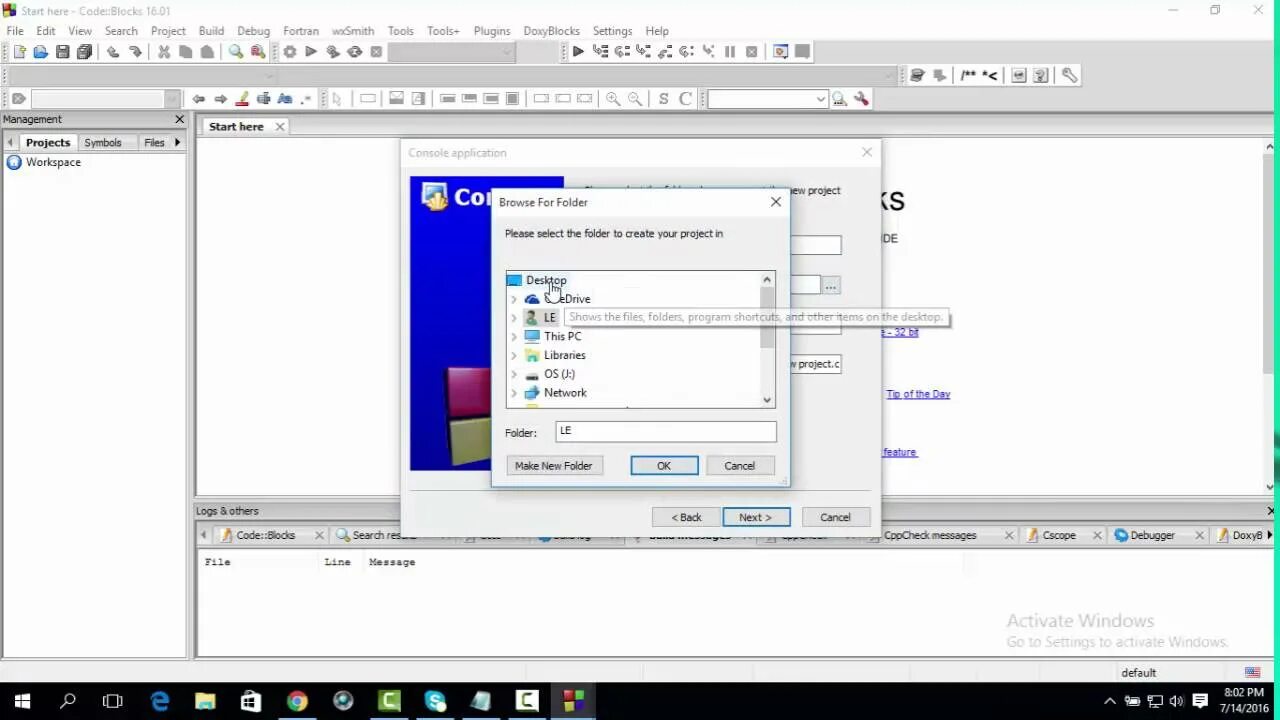Switch to the Symbols tab
This screenshot has height=720, width=1280.
pyautogui.click(x=102, y=143)
